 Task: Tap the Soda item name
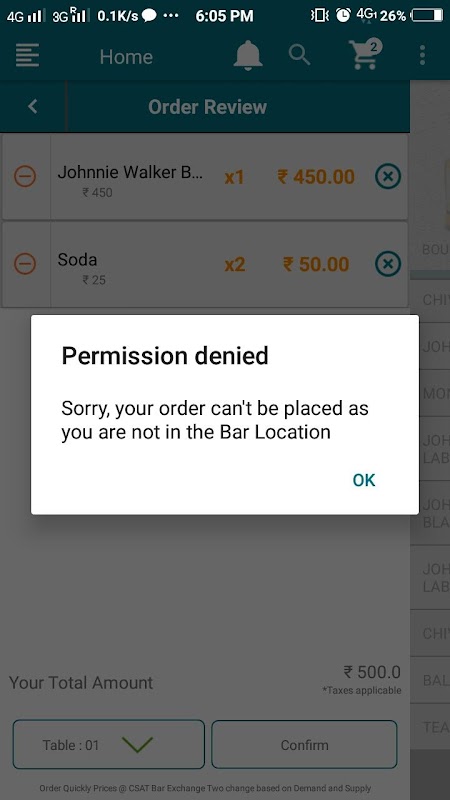77,259
